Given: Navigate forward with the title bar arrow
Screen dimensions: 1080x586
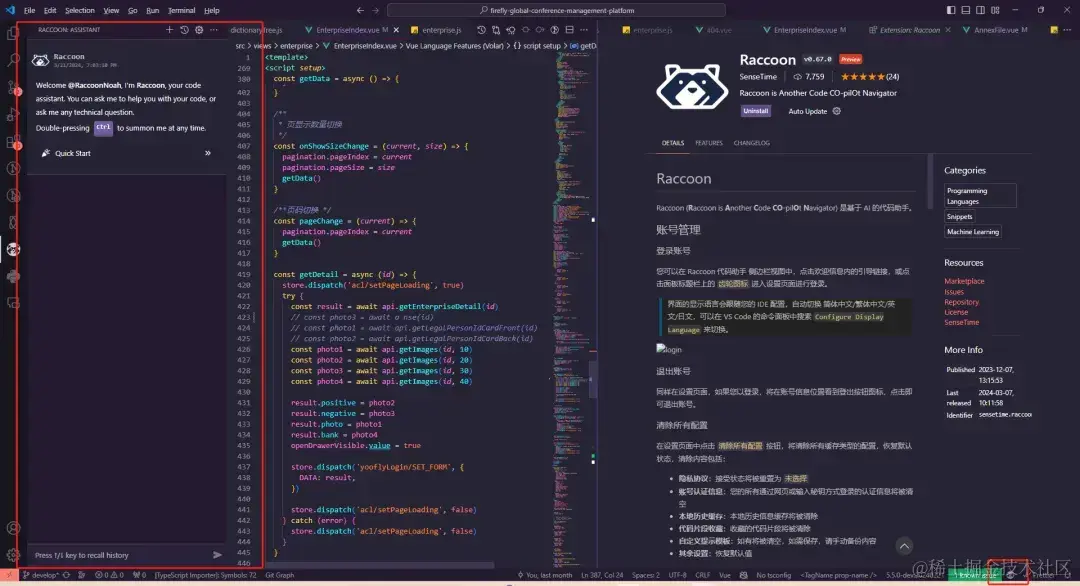Looking at the screenshot, I should pos(375,10).
